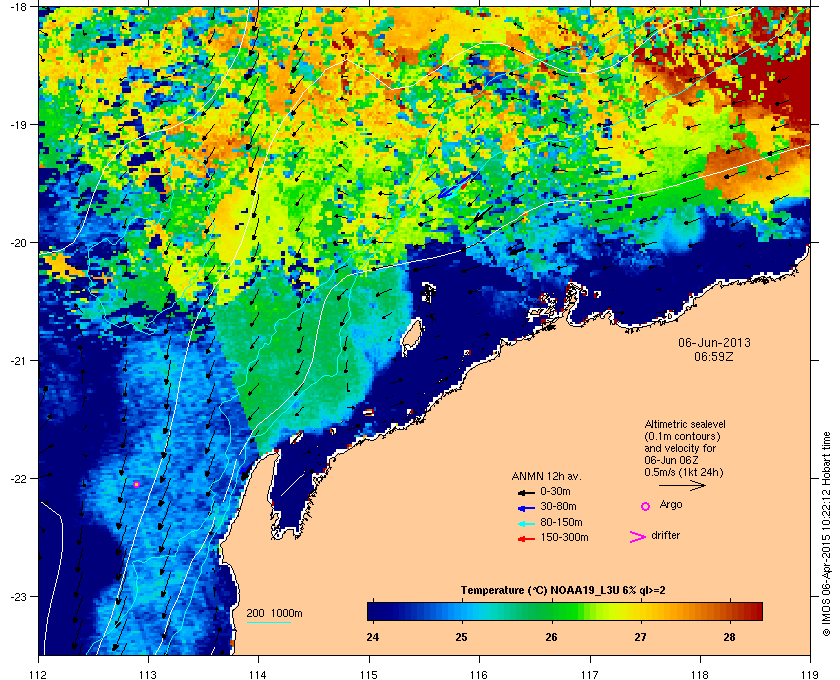Click the Argo float marker near 113E 22S
The height and width of the screenshot is (680, 840).
coord(137,484)
